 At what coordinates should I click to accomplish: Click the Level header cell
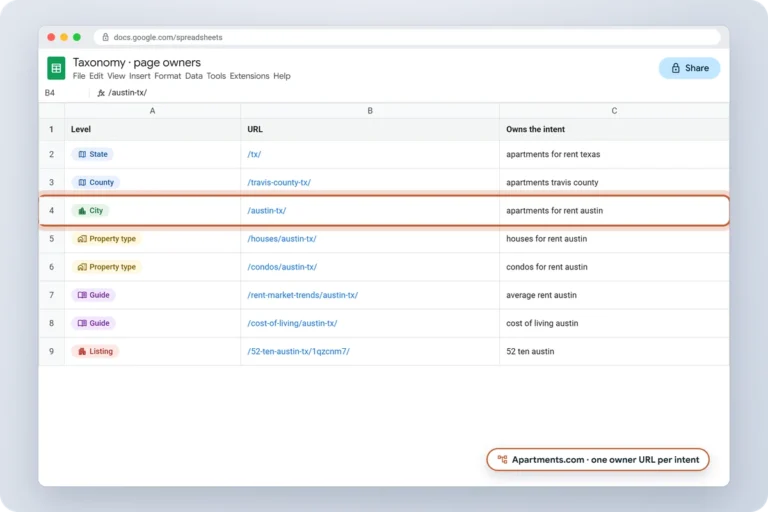coord(152,129)
